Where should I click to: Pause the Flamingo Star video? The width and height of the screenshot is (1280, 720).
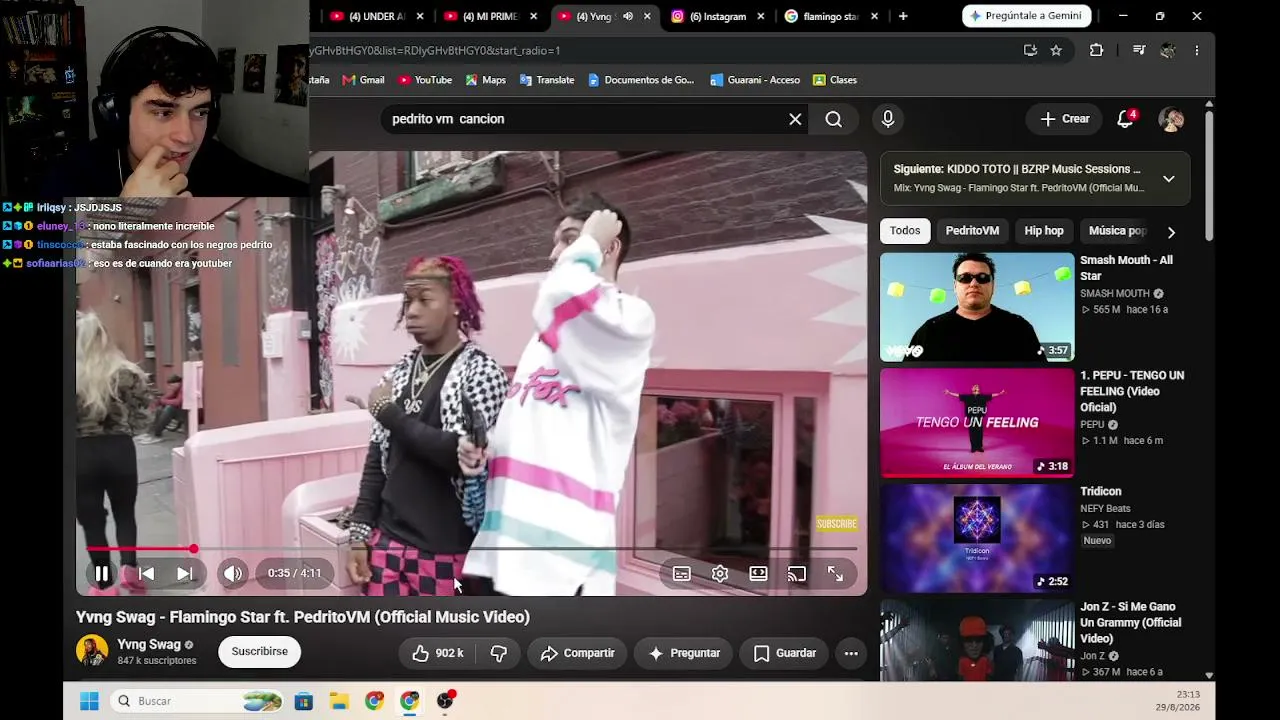pos(101,574)
